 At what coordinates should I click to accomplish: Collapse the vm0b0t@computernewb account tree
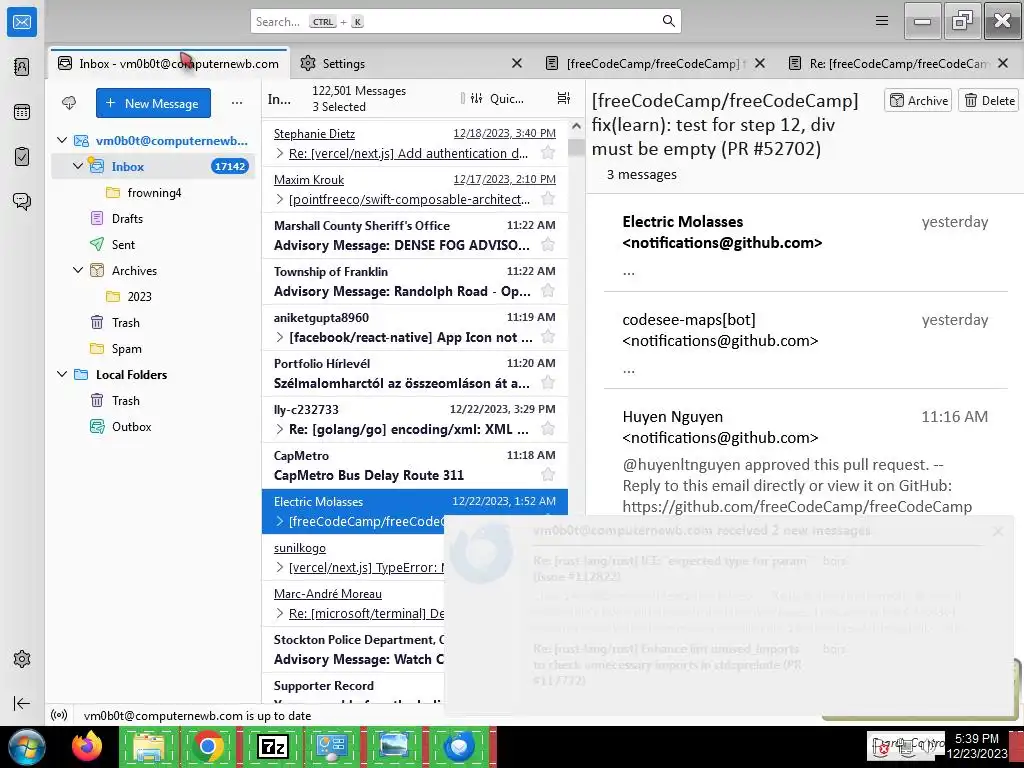pos(62,140)
